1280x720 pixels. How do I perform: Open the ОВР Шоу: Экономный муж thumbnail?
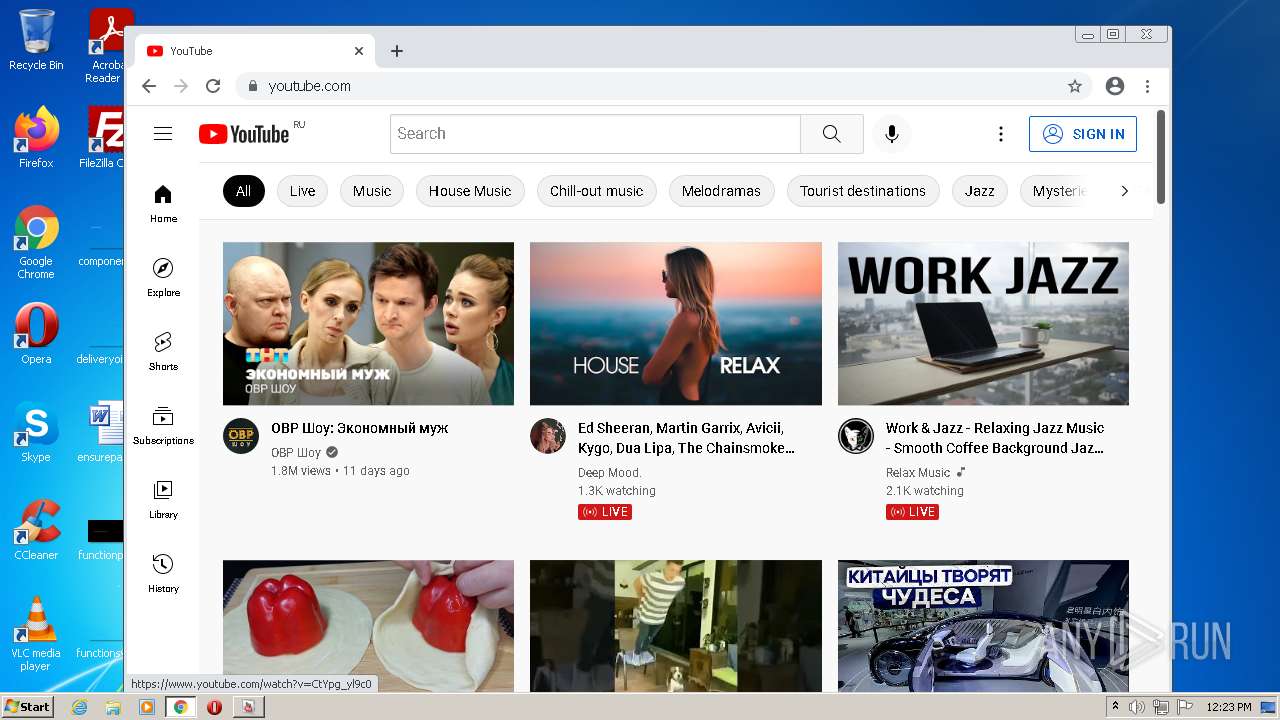(368, 324)
